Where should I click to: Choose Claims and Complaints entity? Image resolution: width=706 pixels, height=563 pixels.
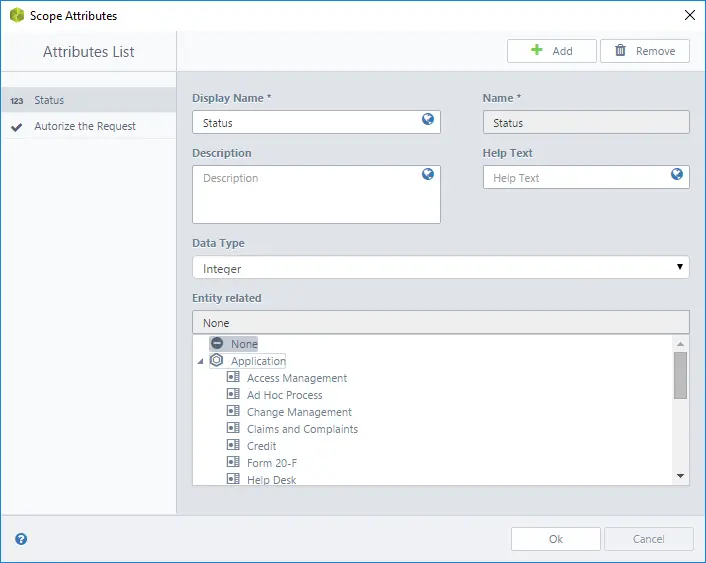pos(302,429)
